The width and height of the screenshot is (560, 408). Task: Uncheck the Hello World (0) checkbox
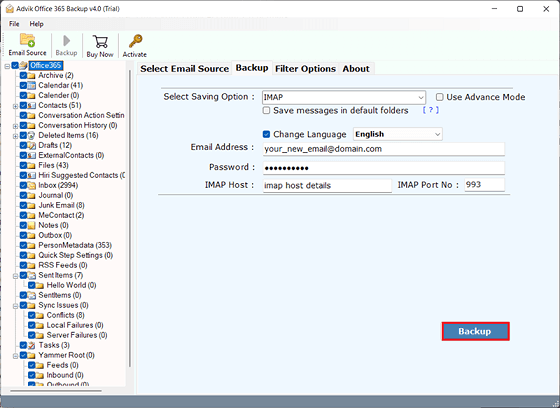click(x=32, y=285)
